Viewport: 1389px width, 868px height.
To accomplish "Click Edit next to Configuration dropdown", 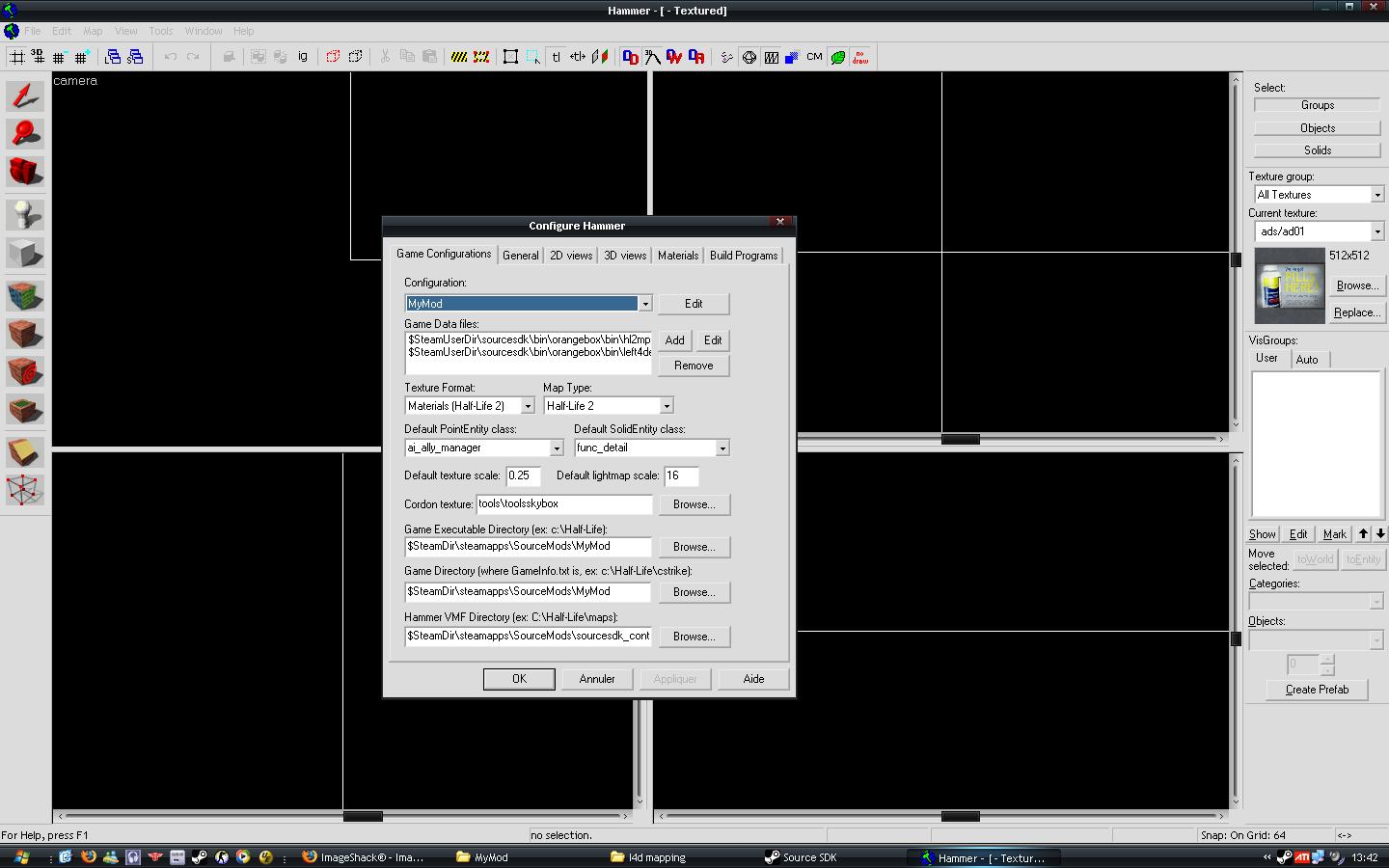I will point(694,304).
